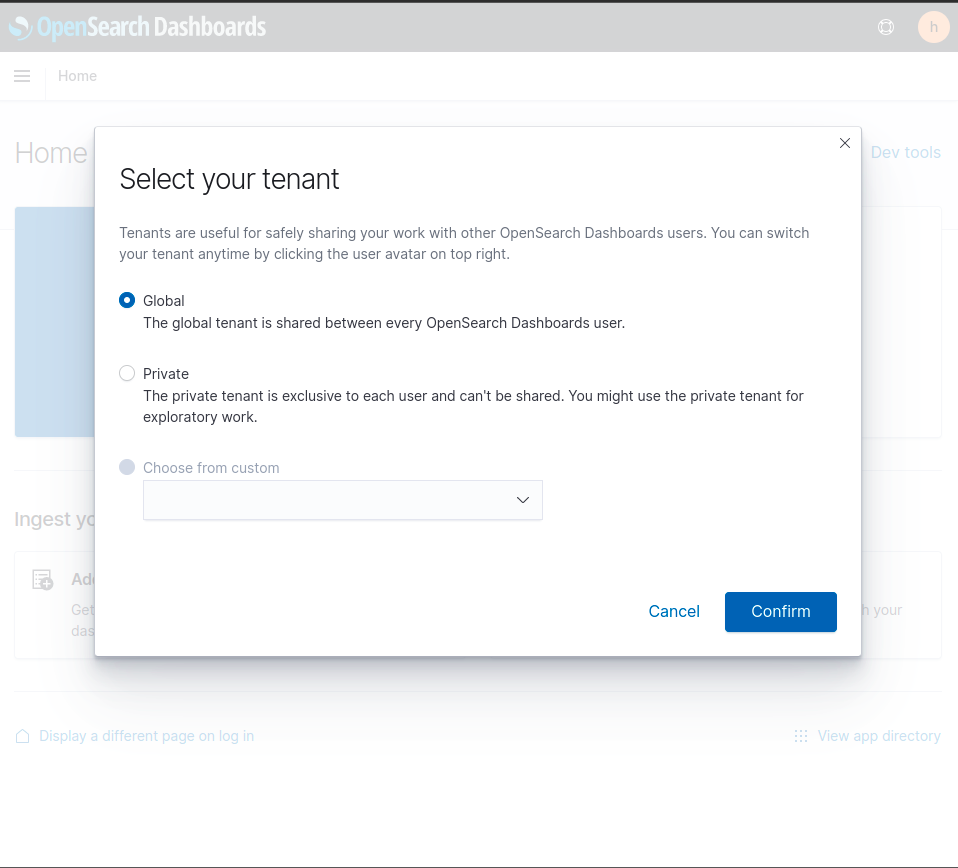Click the app directory grid icon
The image size is (958, 868).
coord(801,736)
